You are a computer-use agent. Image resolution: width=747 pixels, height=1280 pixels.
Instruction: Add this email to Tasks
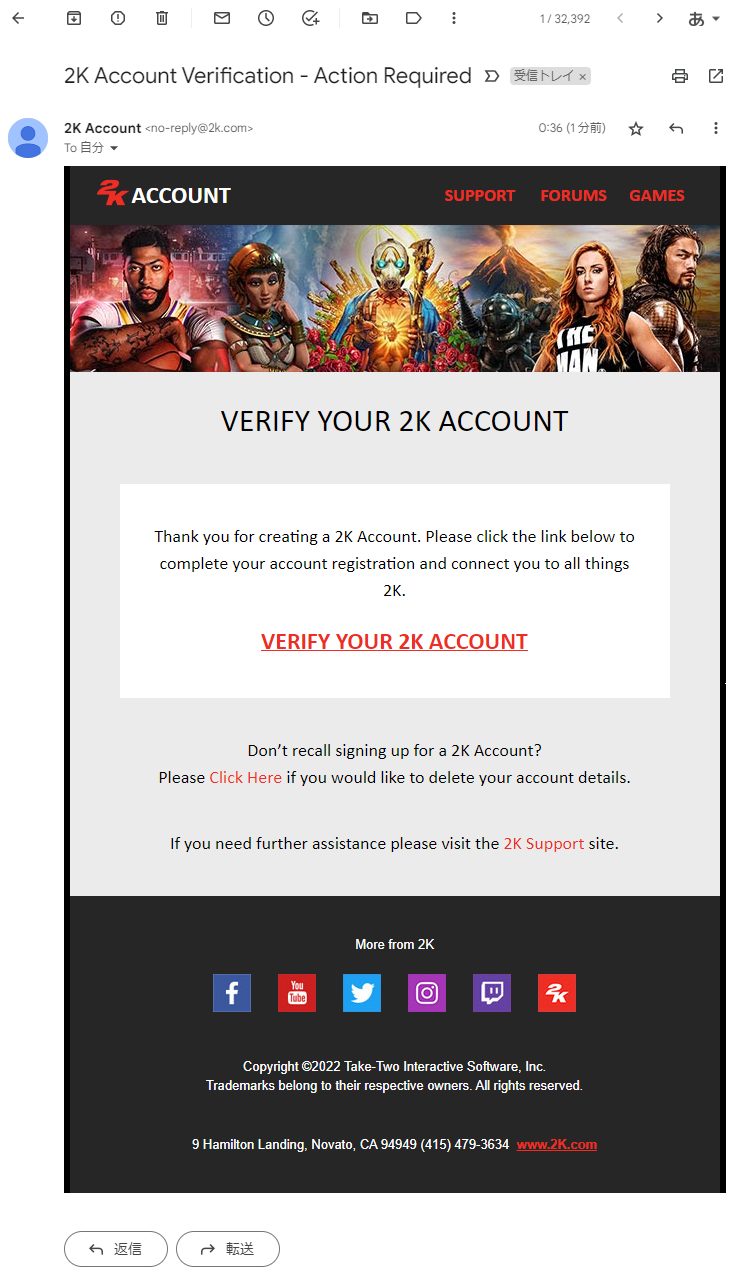(310, 18)
